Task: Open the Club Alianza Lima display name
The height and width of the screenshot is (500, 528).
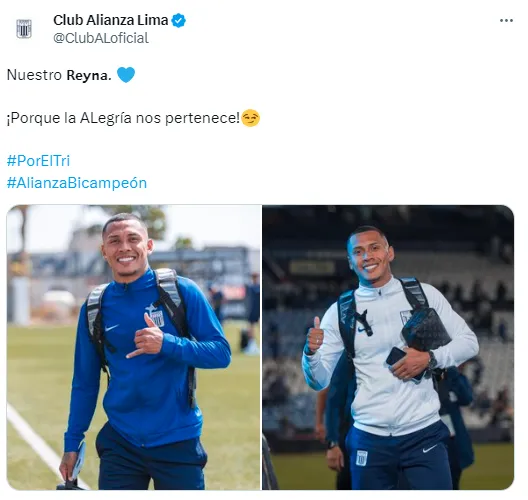Action: [110, 20]
